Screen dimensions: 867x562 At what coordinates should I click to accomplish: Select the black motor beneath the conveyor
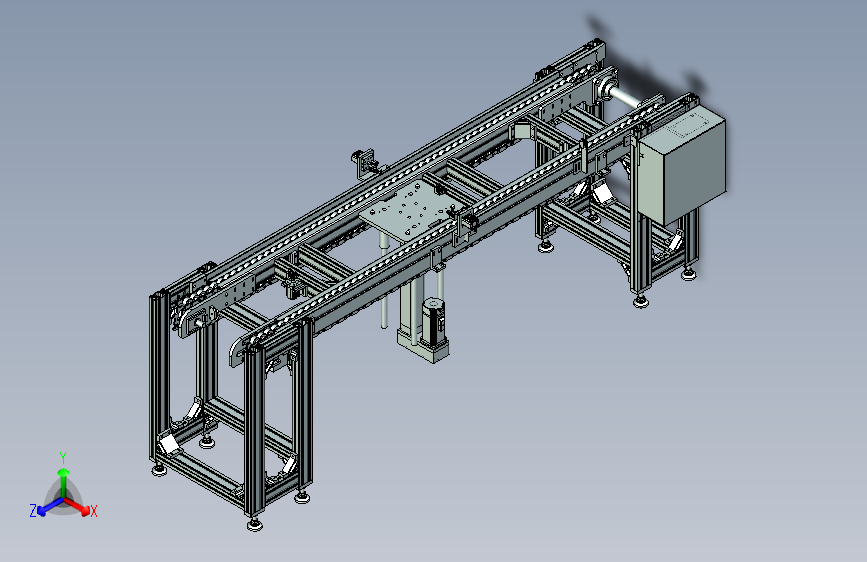point(433,323)
